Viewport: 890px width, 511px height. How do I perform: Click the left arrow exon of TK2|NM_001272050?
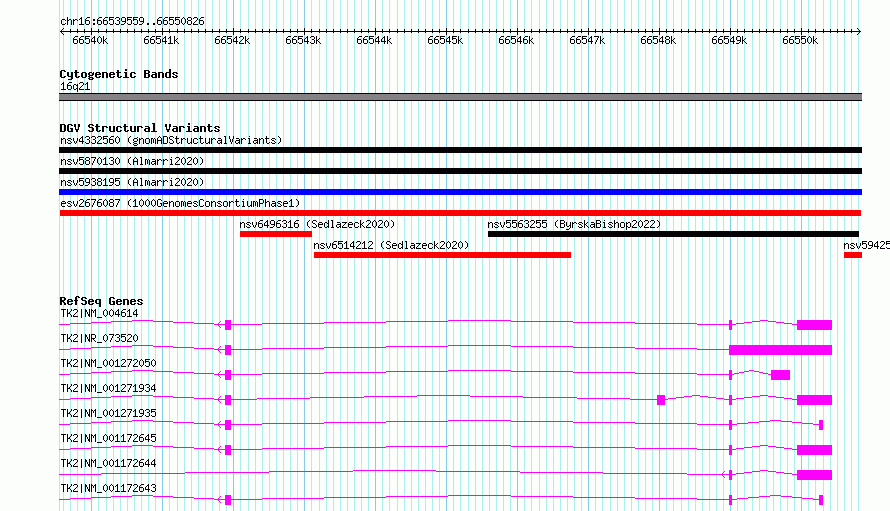[x=228, y=375]
